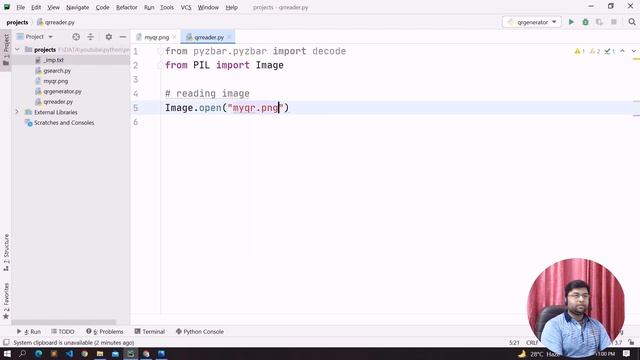Click the typo check count indicator
640x360 pixels.
tap(610, 51)
